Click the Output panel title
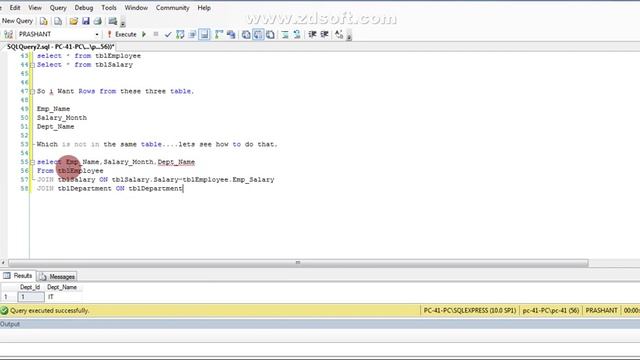Image resolution: width=640 pixels, height=360 pixels. [10, 324]
